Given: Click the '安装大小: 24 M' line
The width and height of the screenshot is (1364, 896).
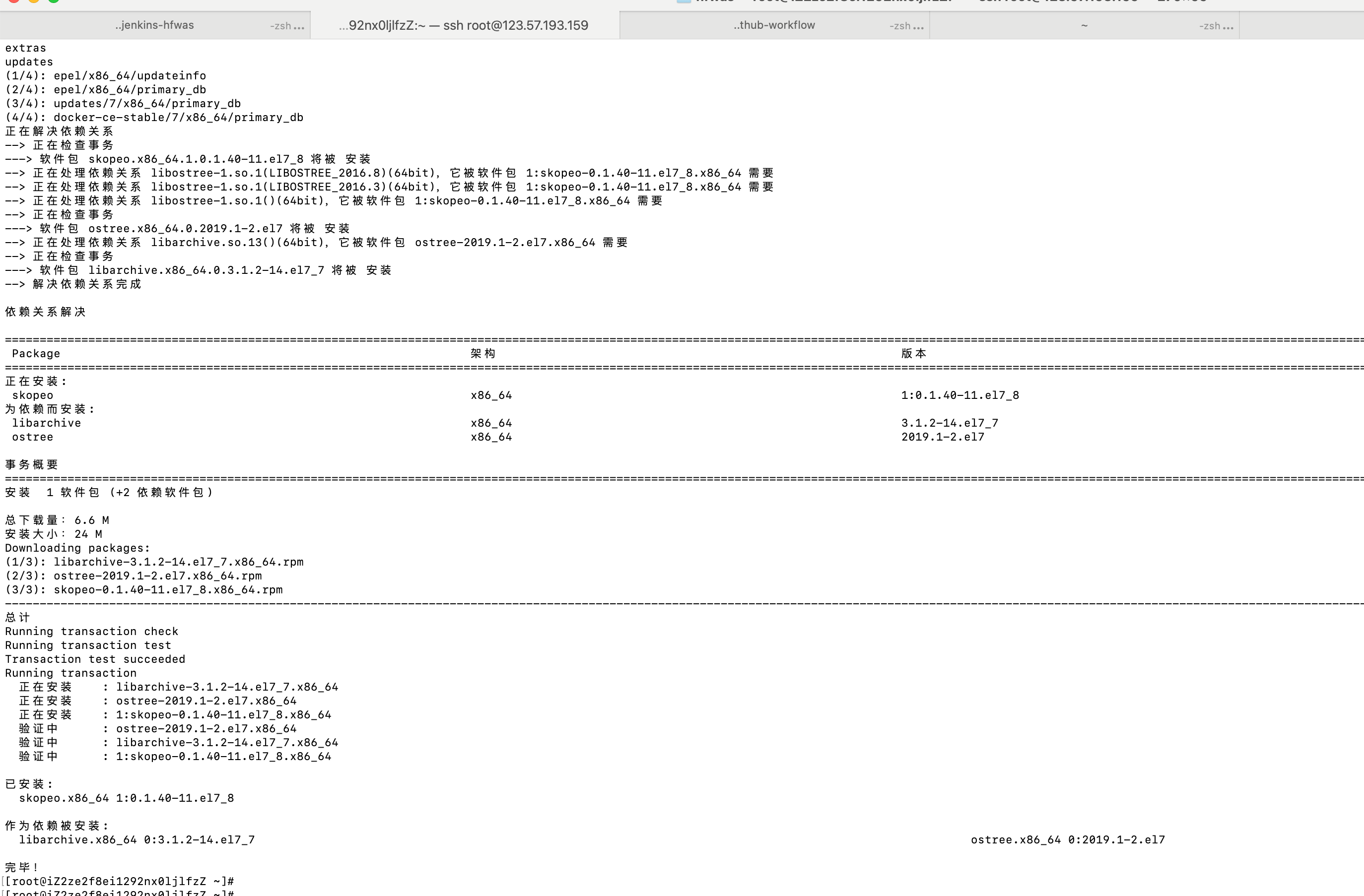Looking at the screenshot, I should (54, 534).
